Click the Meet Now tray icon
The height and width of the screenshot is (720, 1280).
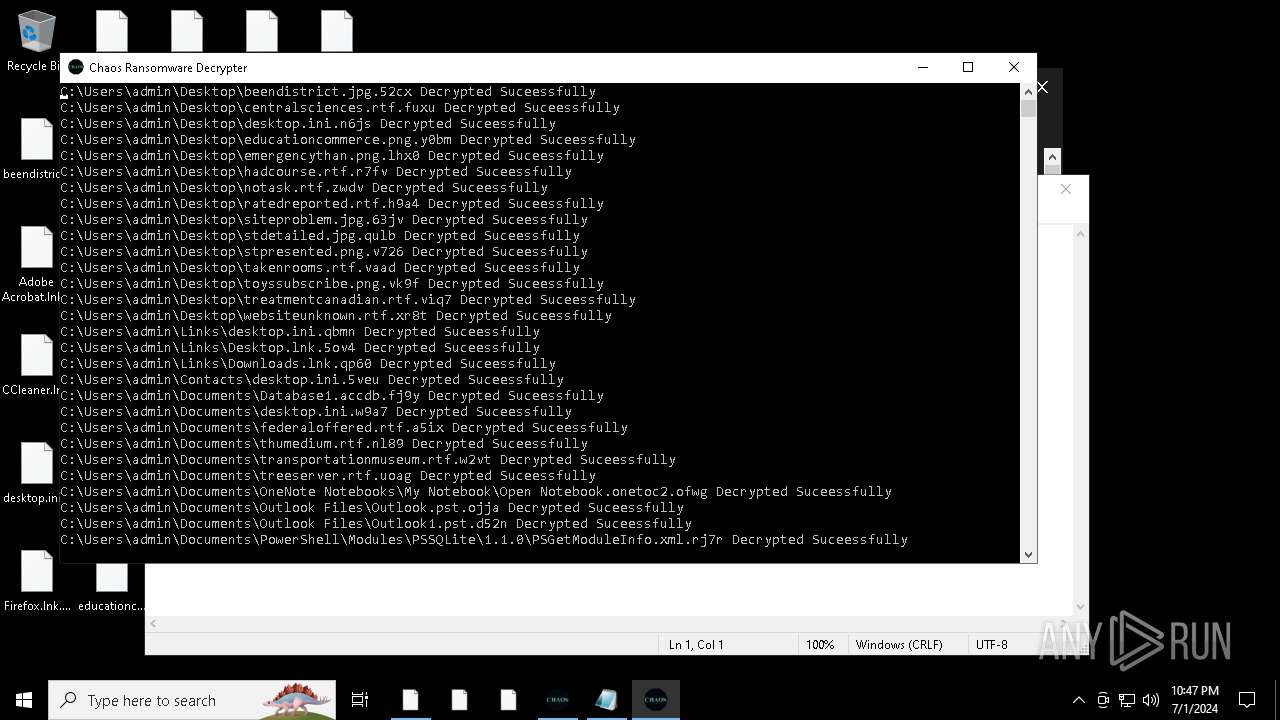tap(1103, 700)
